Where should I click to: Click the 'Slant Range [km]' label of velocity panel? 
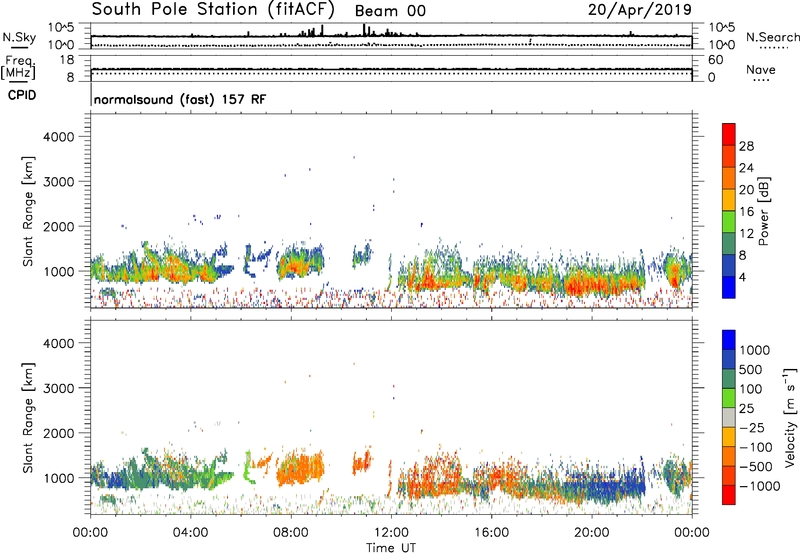(28, 417)
